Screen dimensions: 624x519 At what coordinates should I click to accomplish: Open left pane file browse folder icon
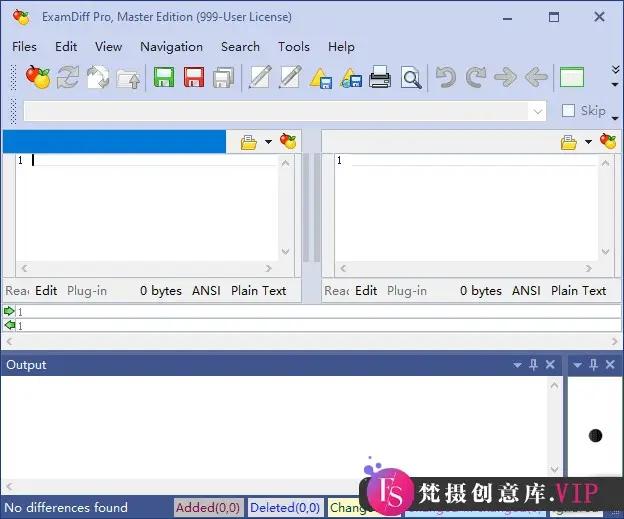point(249,142)
